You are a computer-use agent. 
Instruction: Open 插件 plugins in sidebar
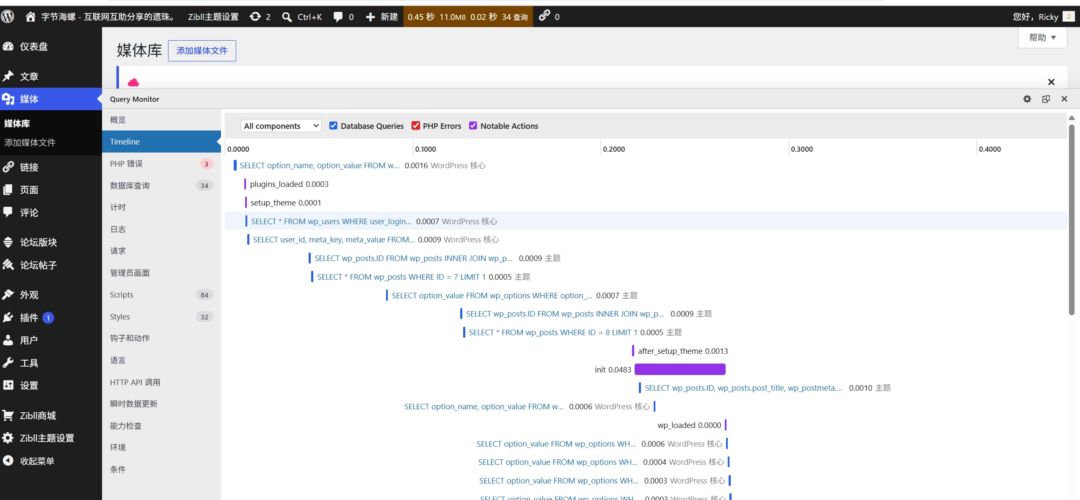point(51,317)
